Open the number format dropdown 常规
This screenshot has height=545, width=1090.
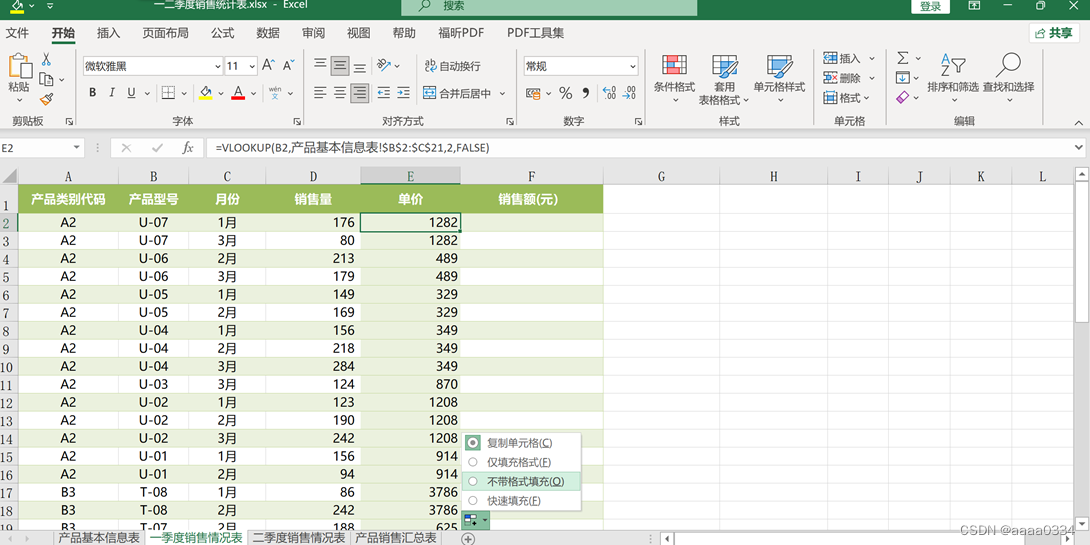tap(633, 66)
